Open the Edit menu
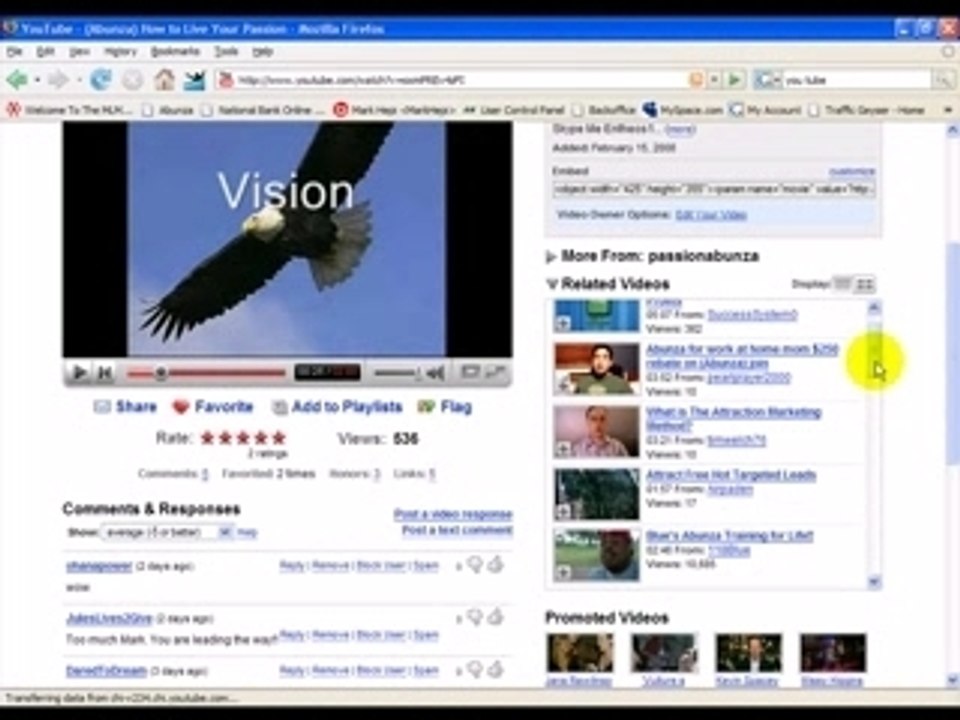This screenshot has height=720, width=960. pos(45,52)
